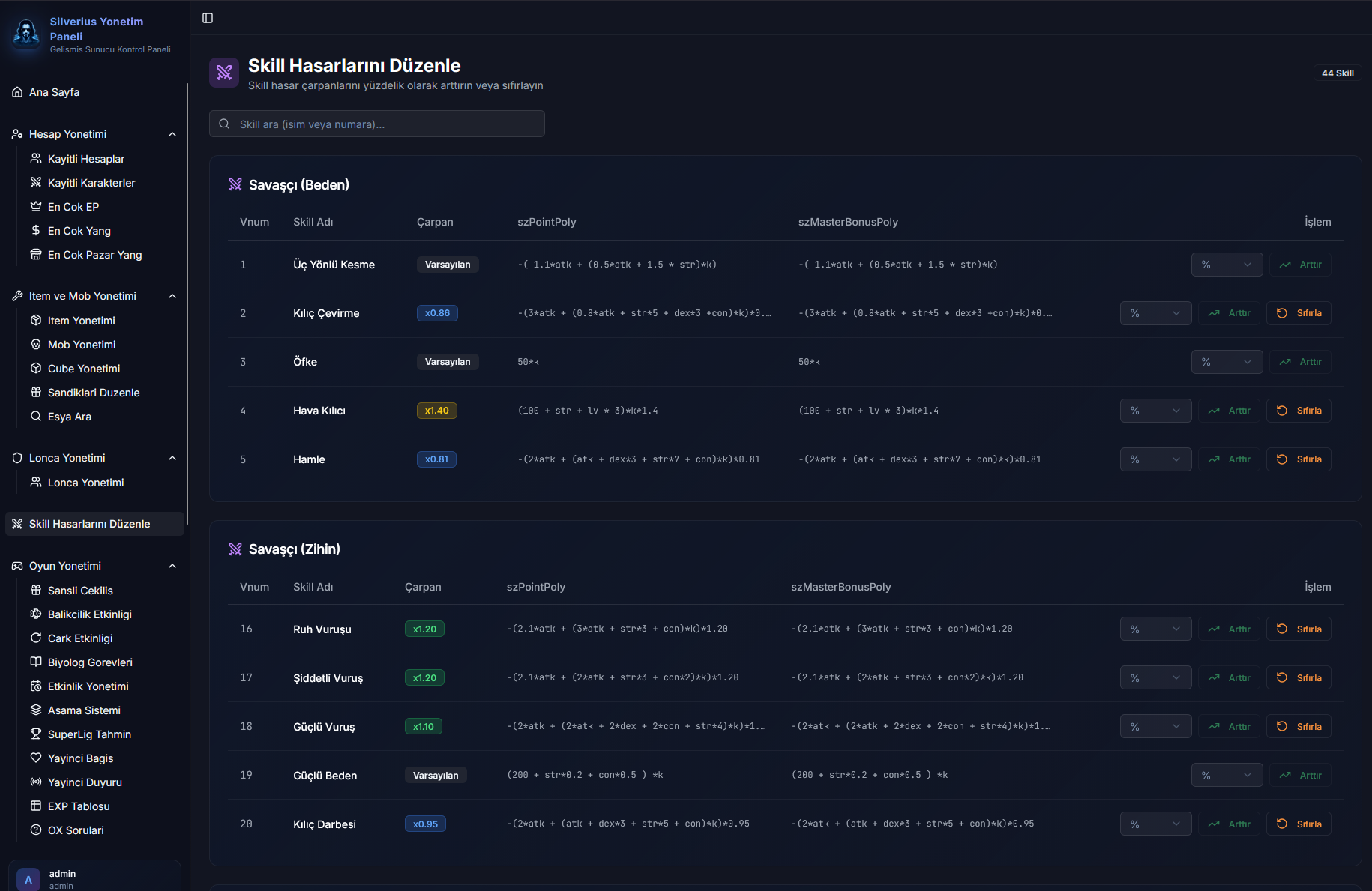This screenshot has height=891, width=1372.
Task: Click the search magnifier icon in skill search
Action: [x=224, y=124]
